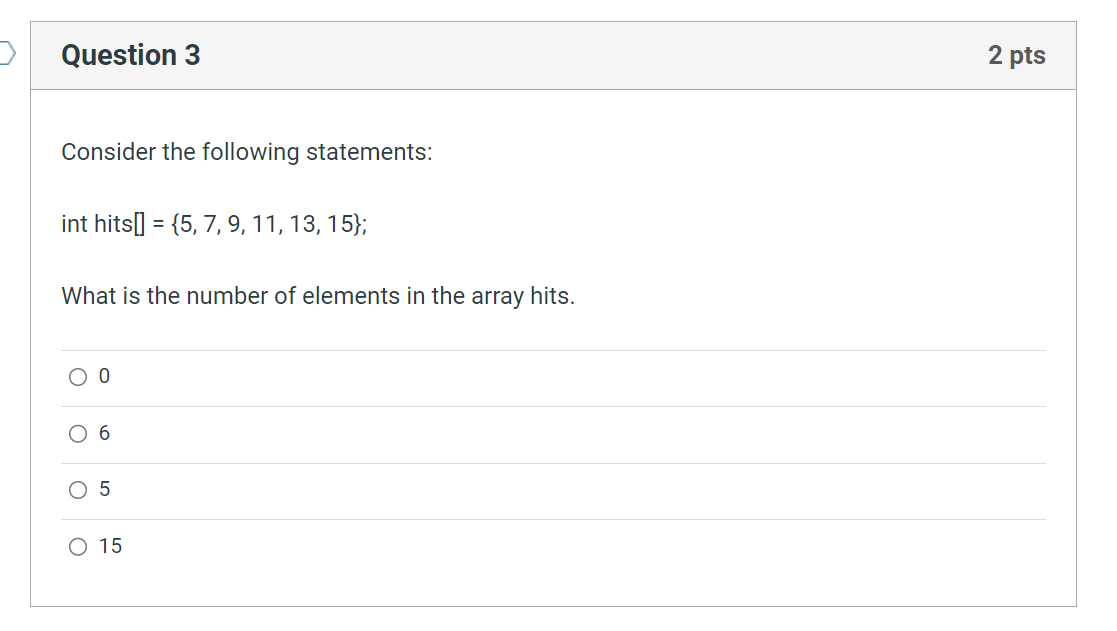Click the Consider the following statements text
Image resolution: width=1117 pixels, height=631 pixels.
coord(246,152)
